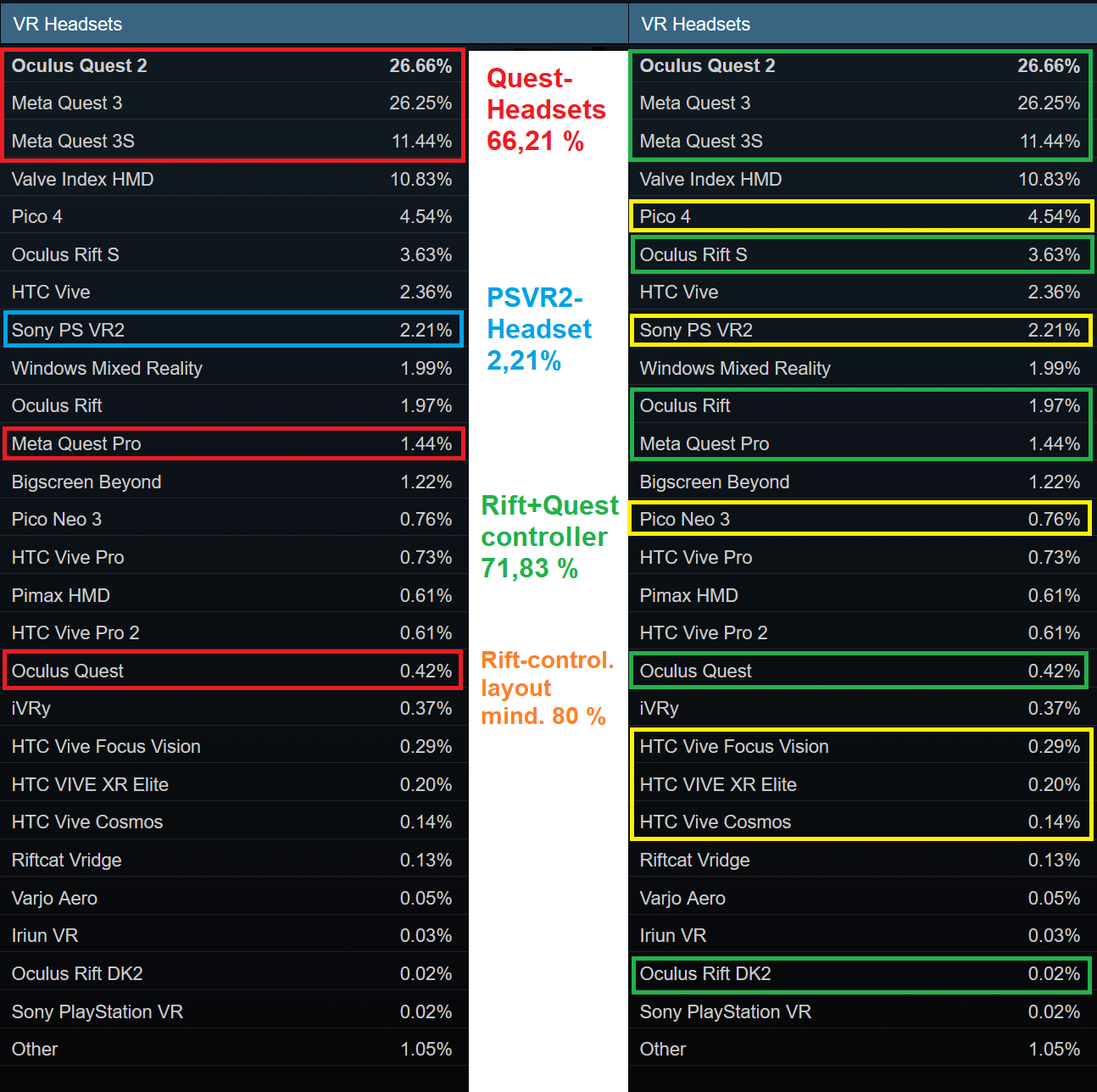Image resolution: width=1097 pixels, height=1092 pixels.
Task: Select Oculus Rift S in the right table
Action: point(862,254)
